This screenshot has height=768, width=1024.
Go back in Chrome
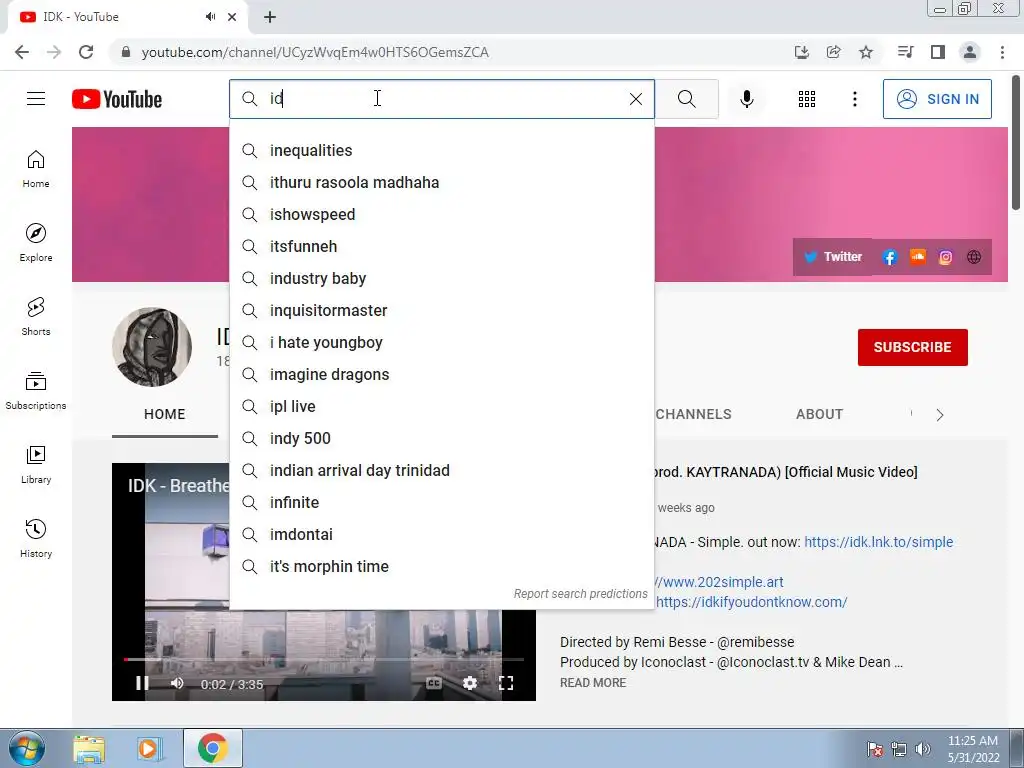click(22, 52)
